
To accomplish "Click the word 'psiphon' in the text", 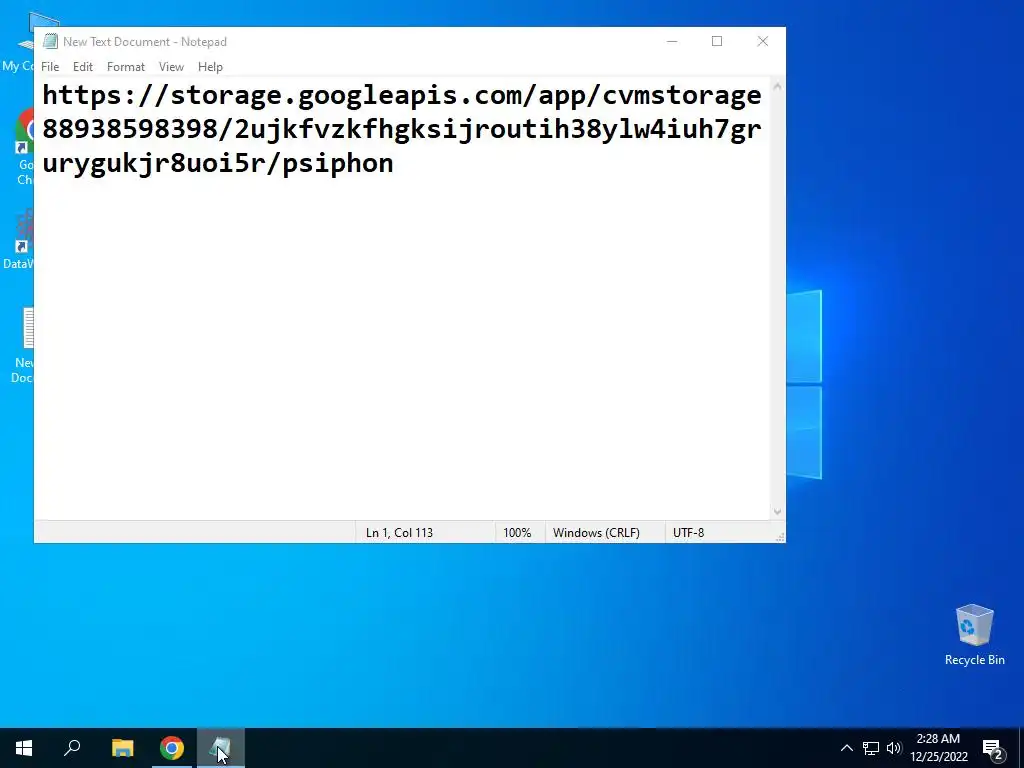I will [338, 163].
